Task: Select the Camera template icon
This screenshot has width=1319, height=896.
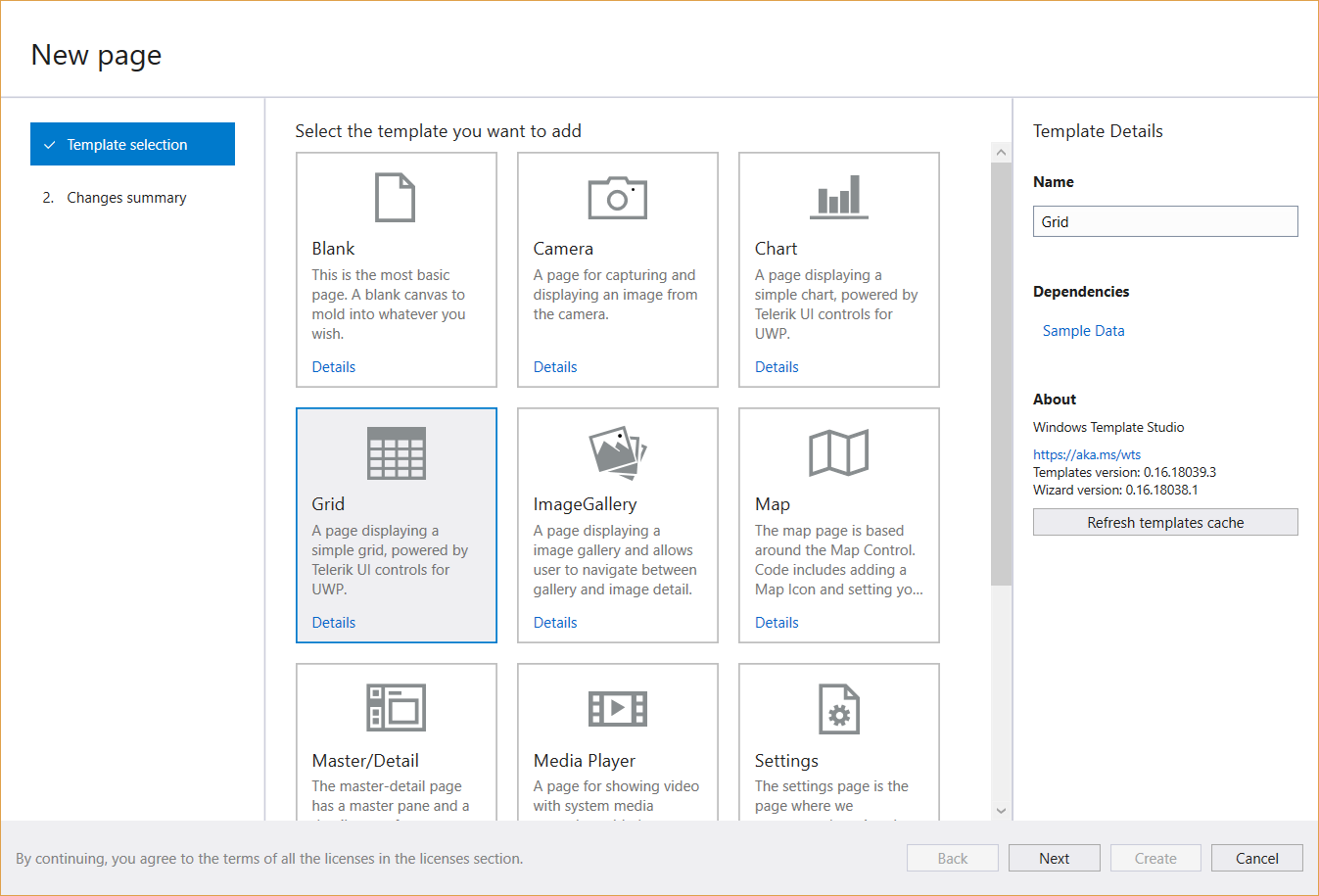Action: point(617,197)
